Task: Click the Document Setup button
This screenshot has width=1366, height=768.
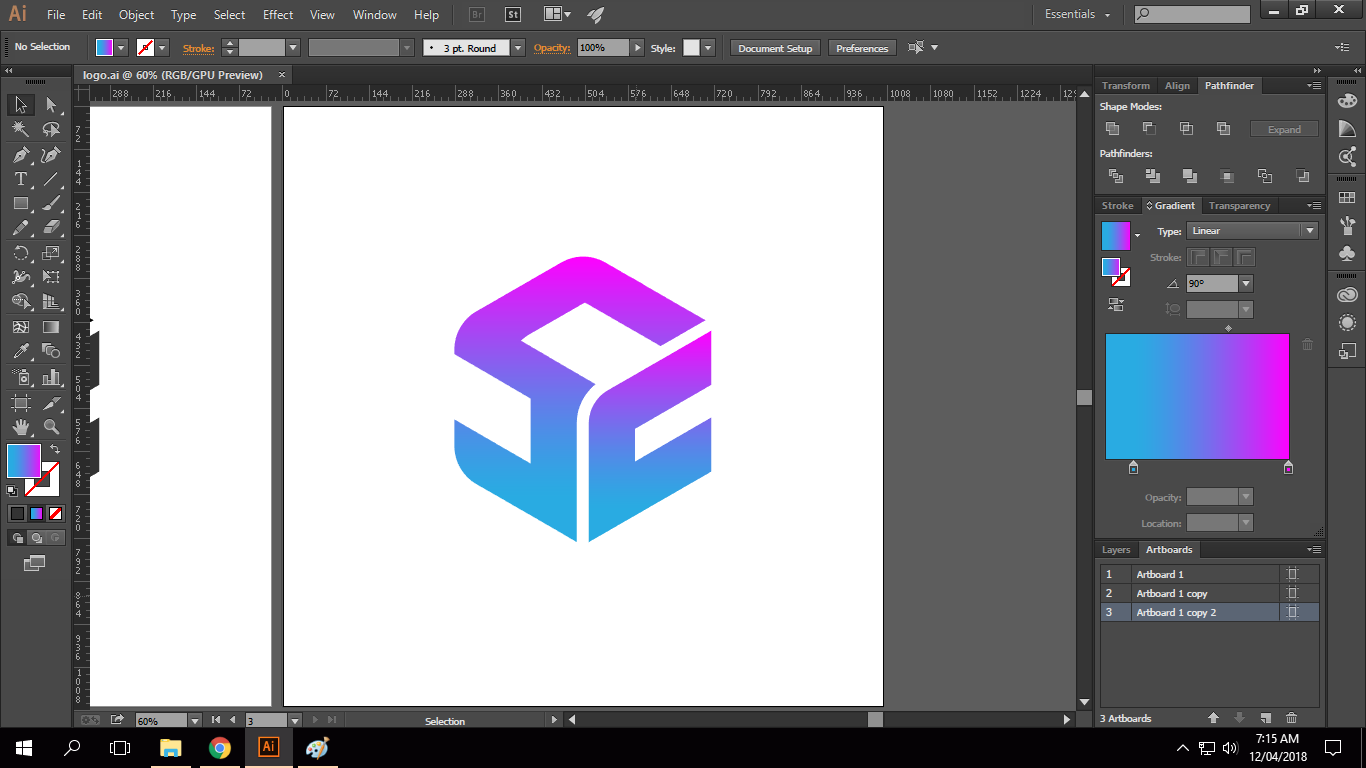Action: click(x=775, y=48)
